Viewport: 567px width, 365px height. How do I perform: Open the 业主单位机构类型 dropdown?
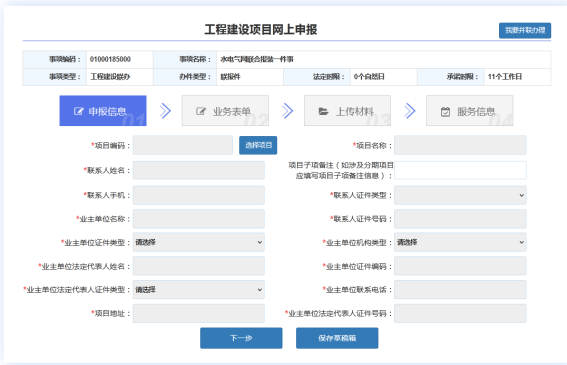click(x=460, y=242)
